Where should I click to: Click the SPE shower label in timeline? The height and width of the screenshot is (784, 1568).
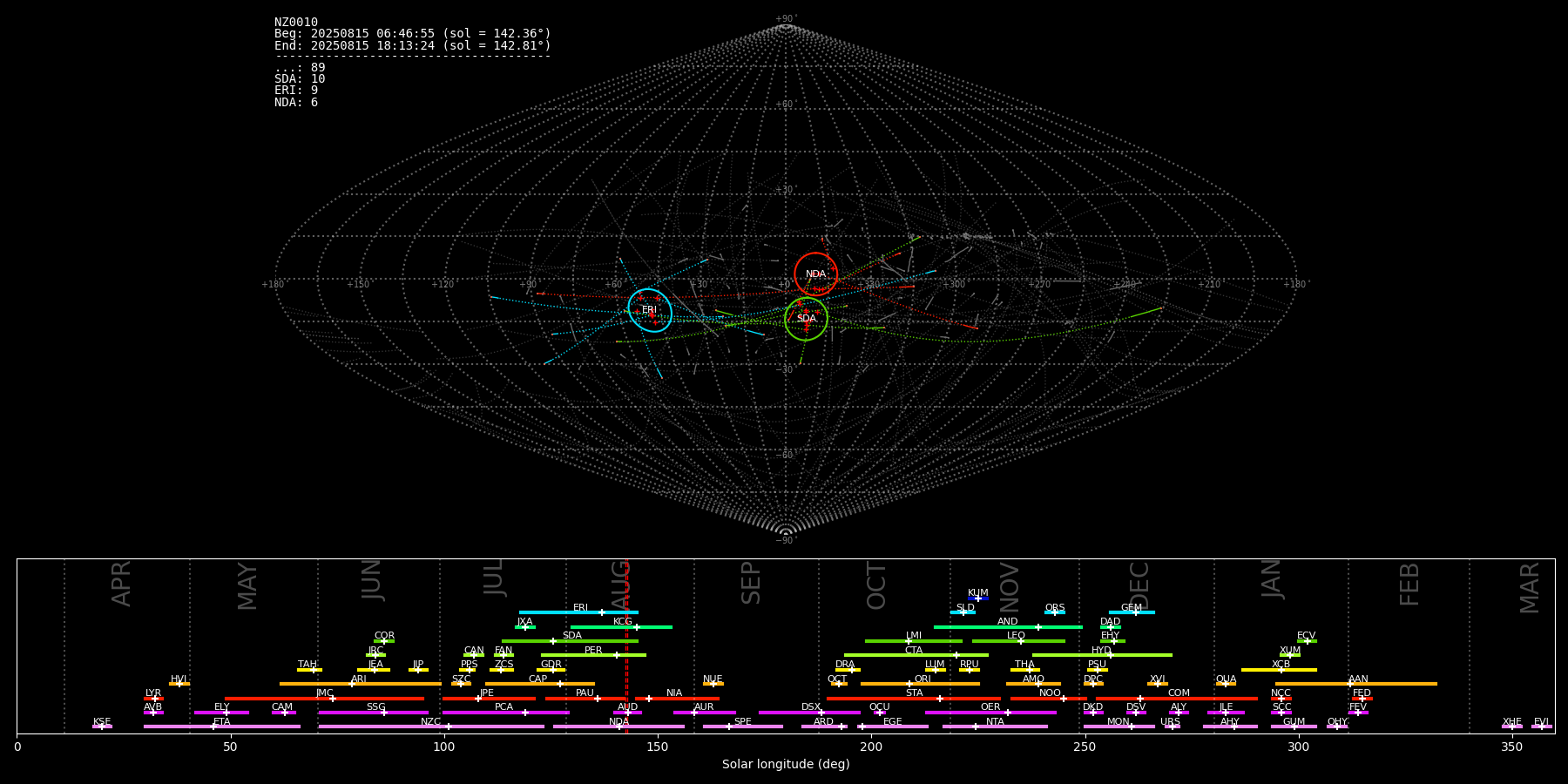coord(742,722)
